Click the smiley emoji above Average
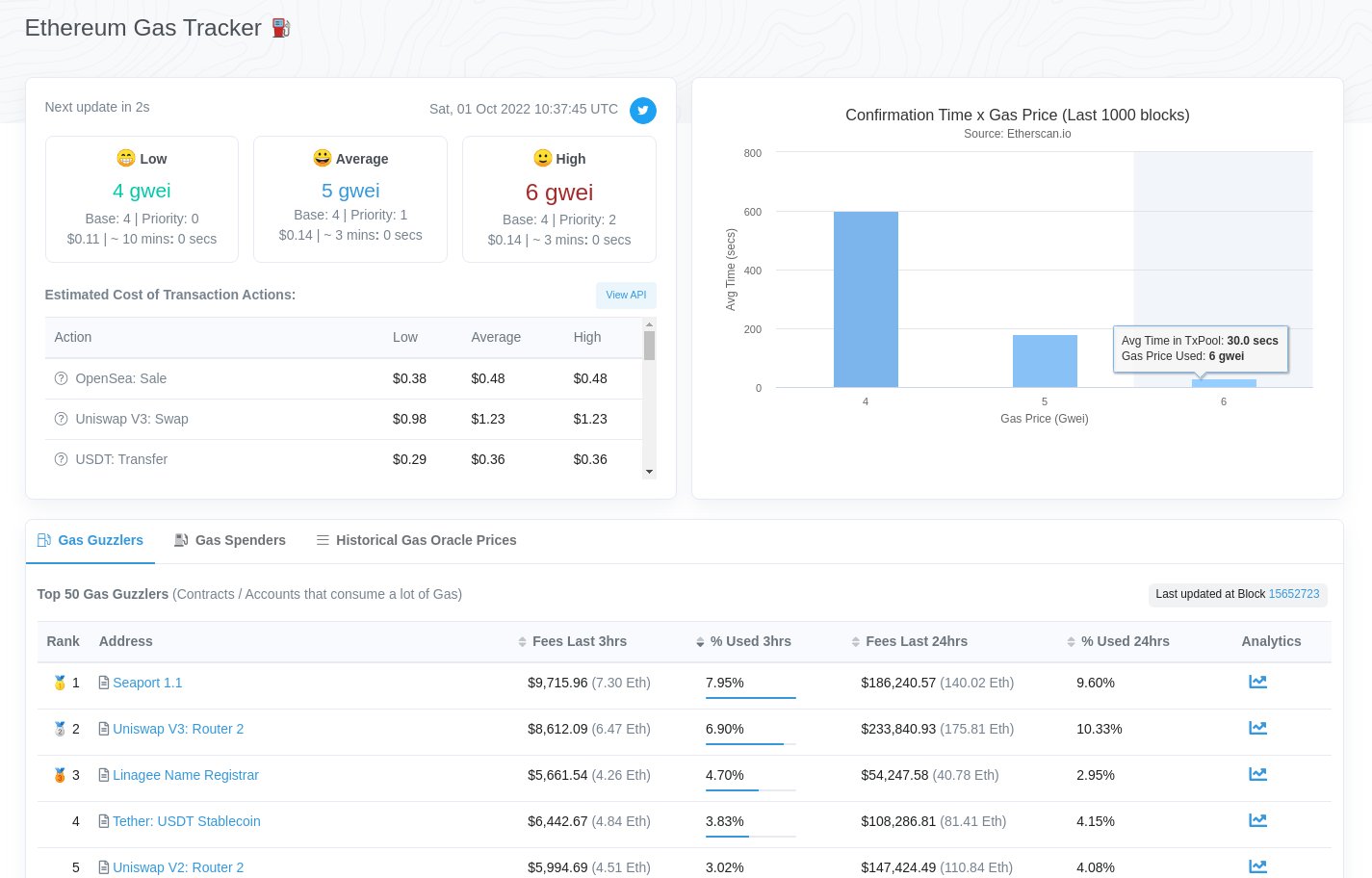 (x=323, y=158)
